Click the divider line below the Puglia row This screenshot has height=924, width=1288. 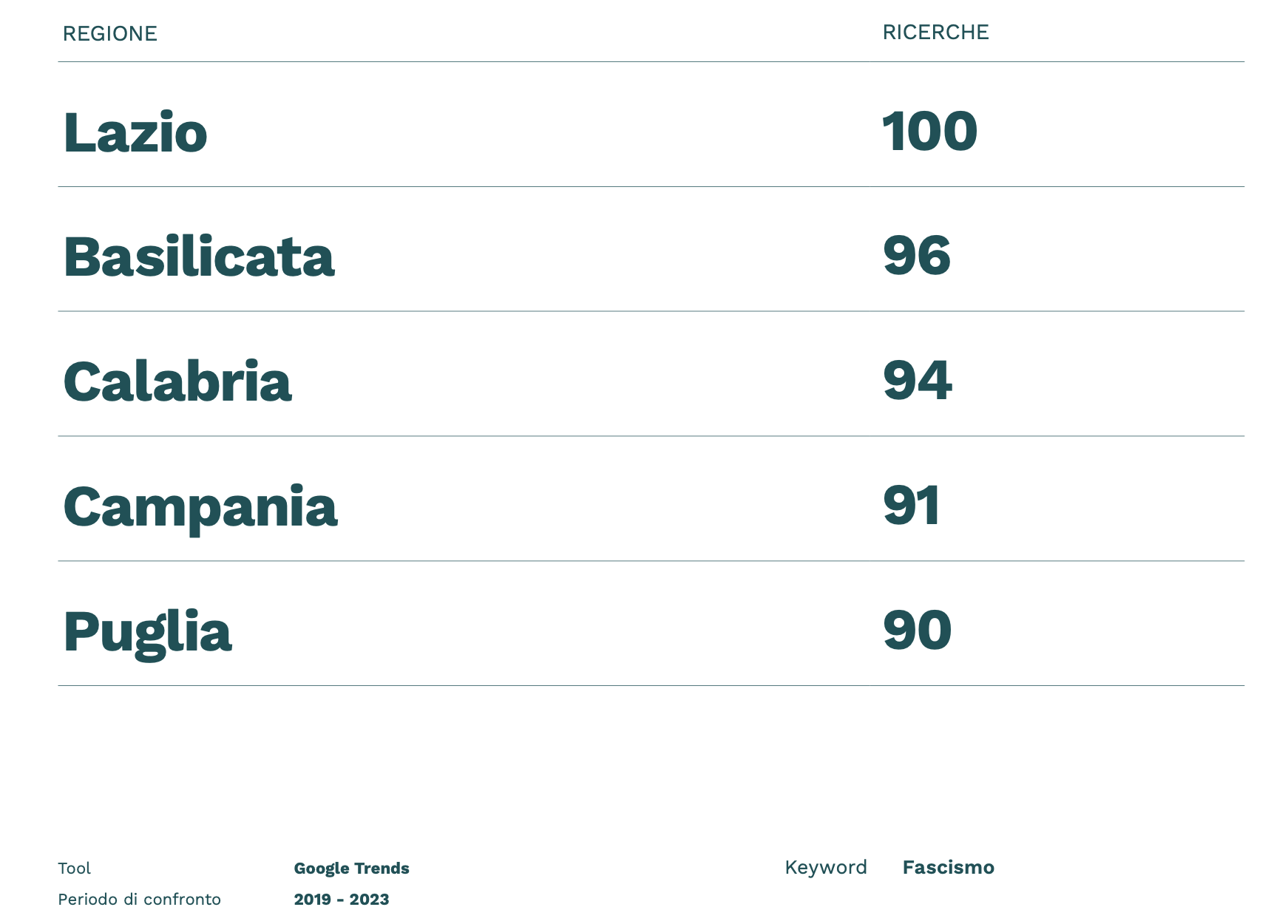[x=651, y=686]
